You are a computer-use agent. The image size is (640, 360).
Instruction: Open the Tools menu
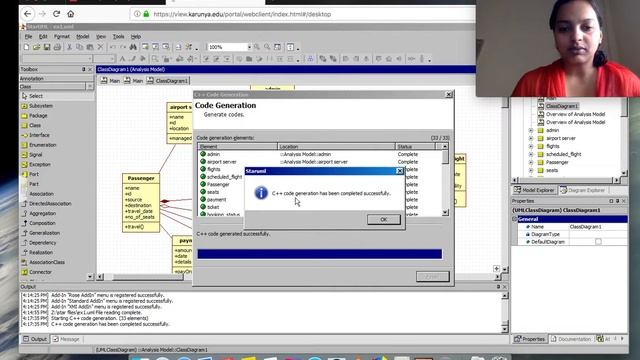click(x=118, y=37)
